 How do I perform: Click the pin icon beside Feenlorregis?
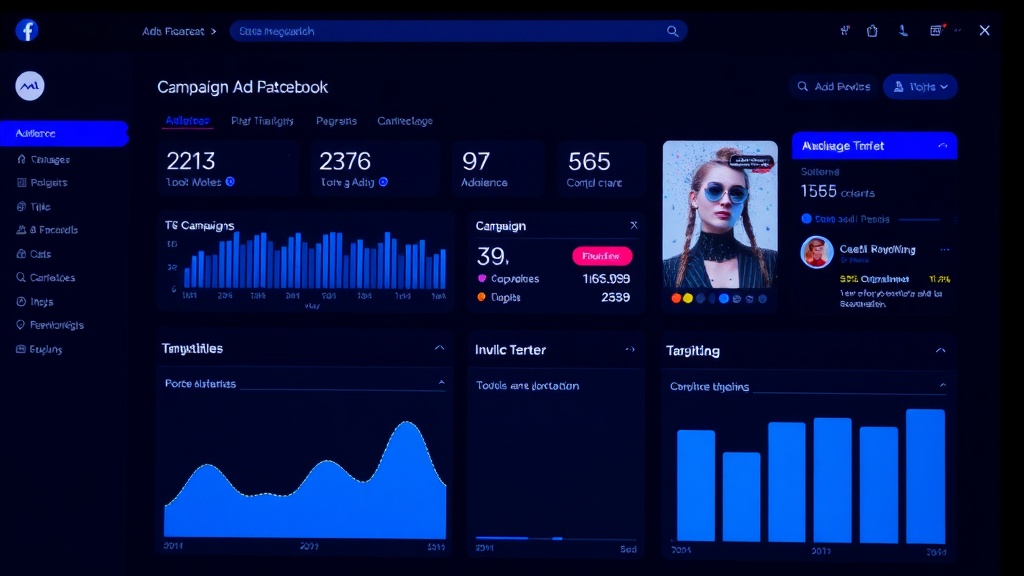[21, 325]
